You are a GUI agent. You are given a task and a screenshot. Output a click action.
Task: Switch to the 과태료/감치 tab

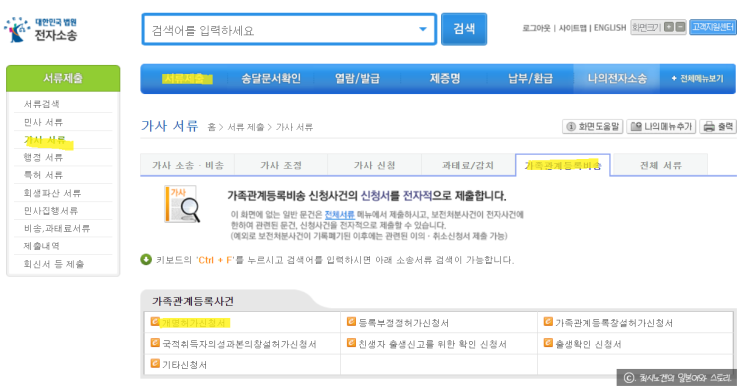(468, 165)
